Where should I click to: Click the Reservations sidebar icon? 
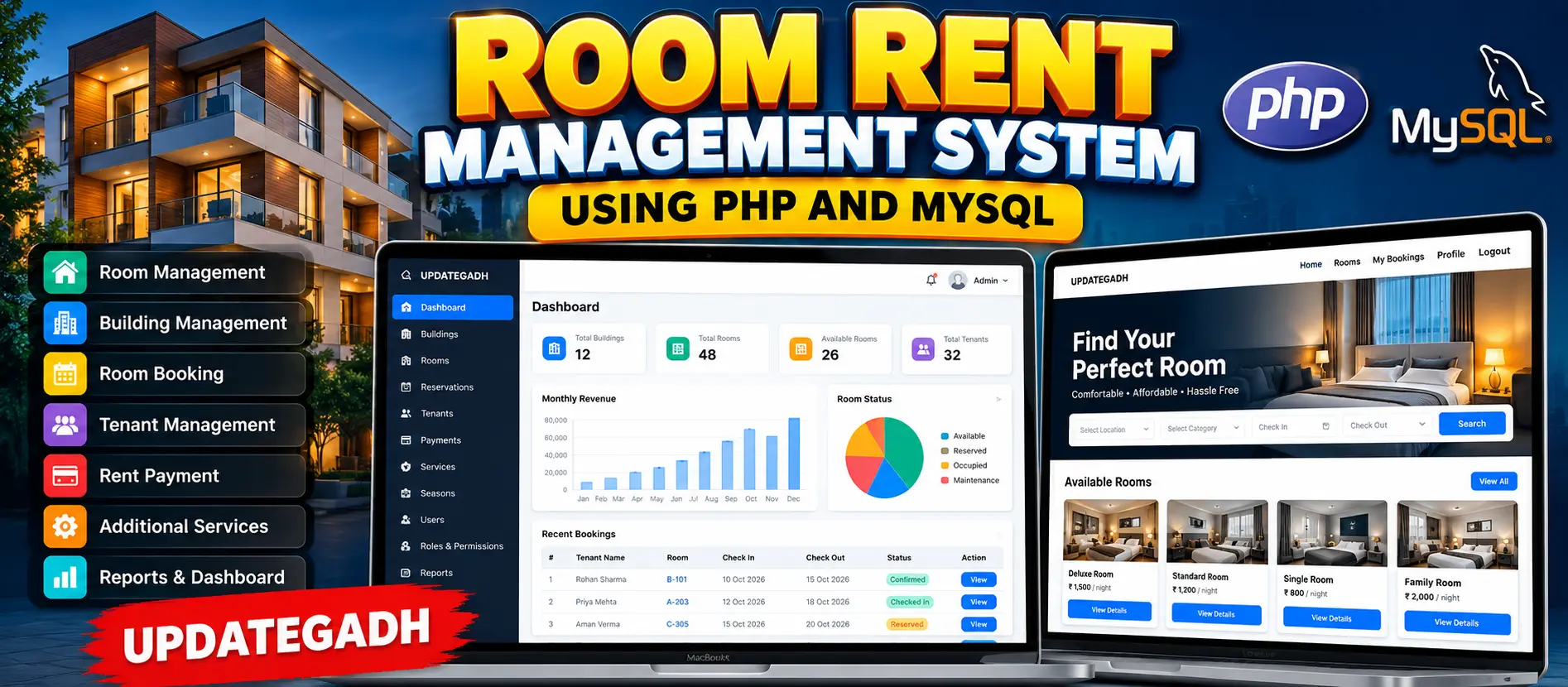[406, 387]
